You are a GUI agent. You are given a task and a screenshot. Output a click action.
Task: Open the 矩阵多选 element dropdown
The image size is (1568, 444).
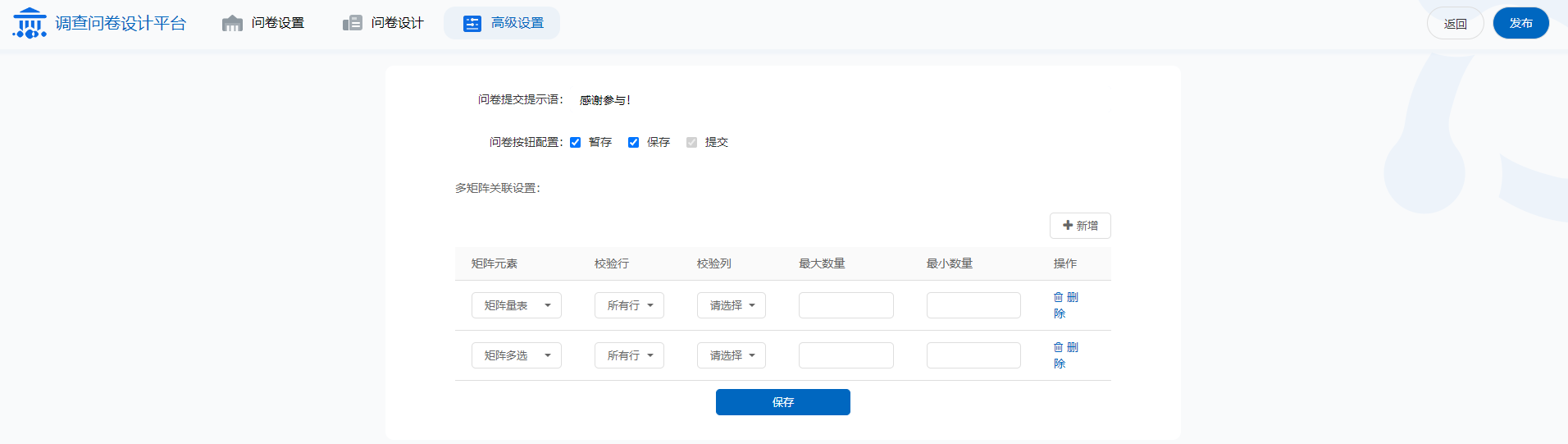[x=516, y=355]
